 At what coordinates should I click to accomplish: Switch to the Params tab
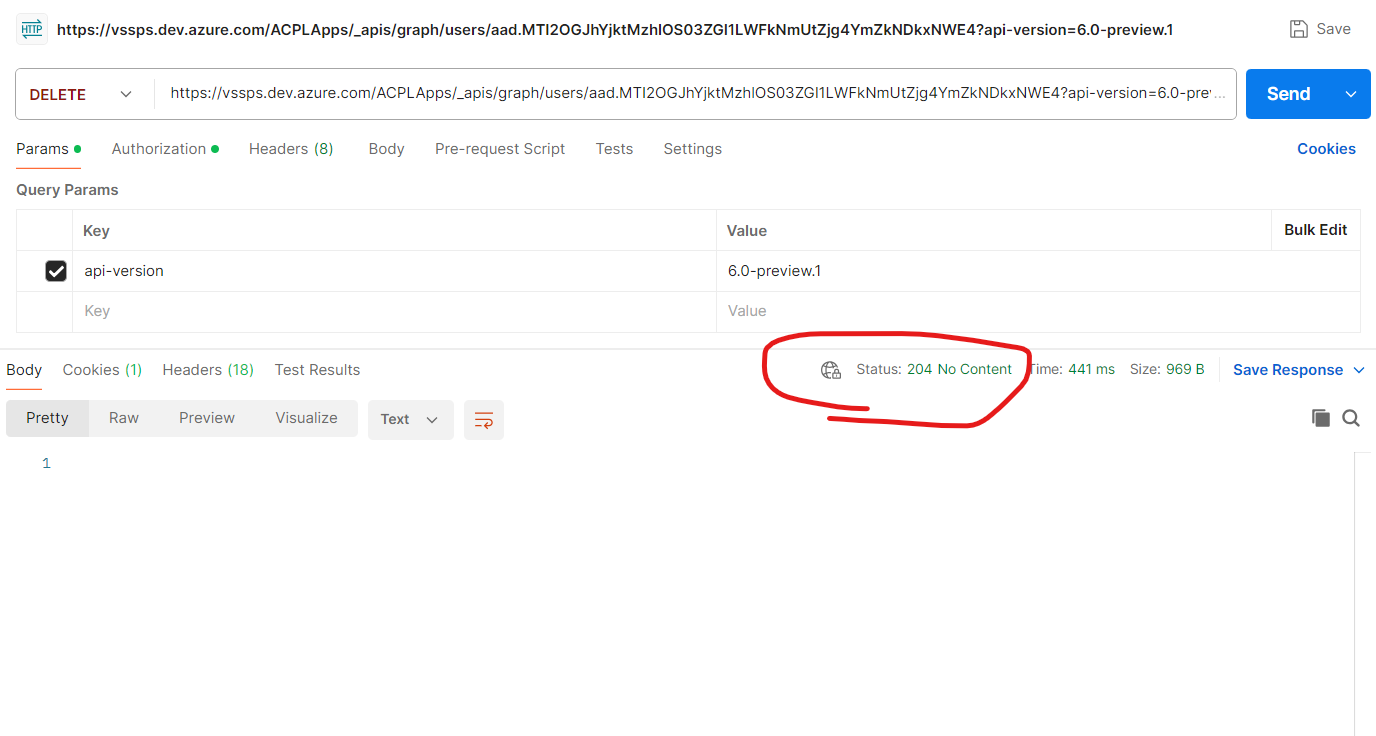[x=48, y=149]
